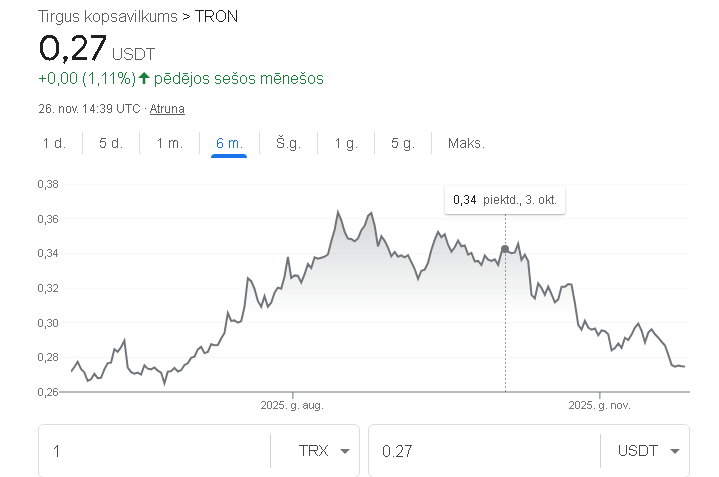719x477 pixels.
Task: Show the 1 m. chart range
Action: [169, 143]
